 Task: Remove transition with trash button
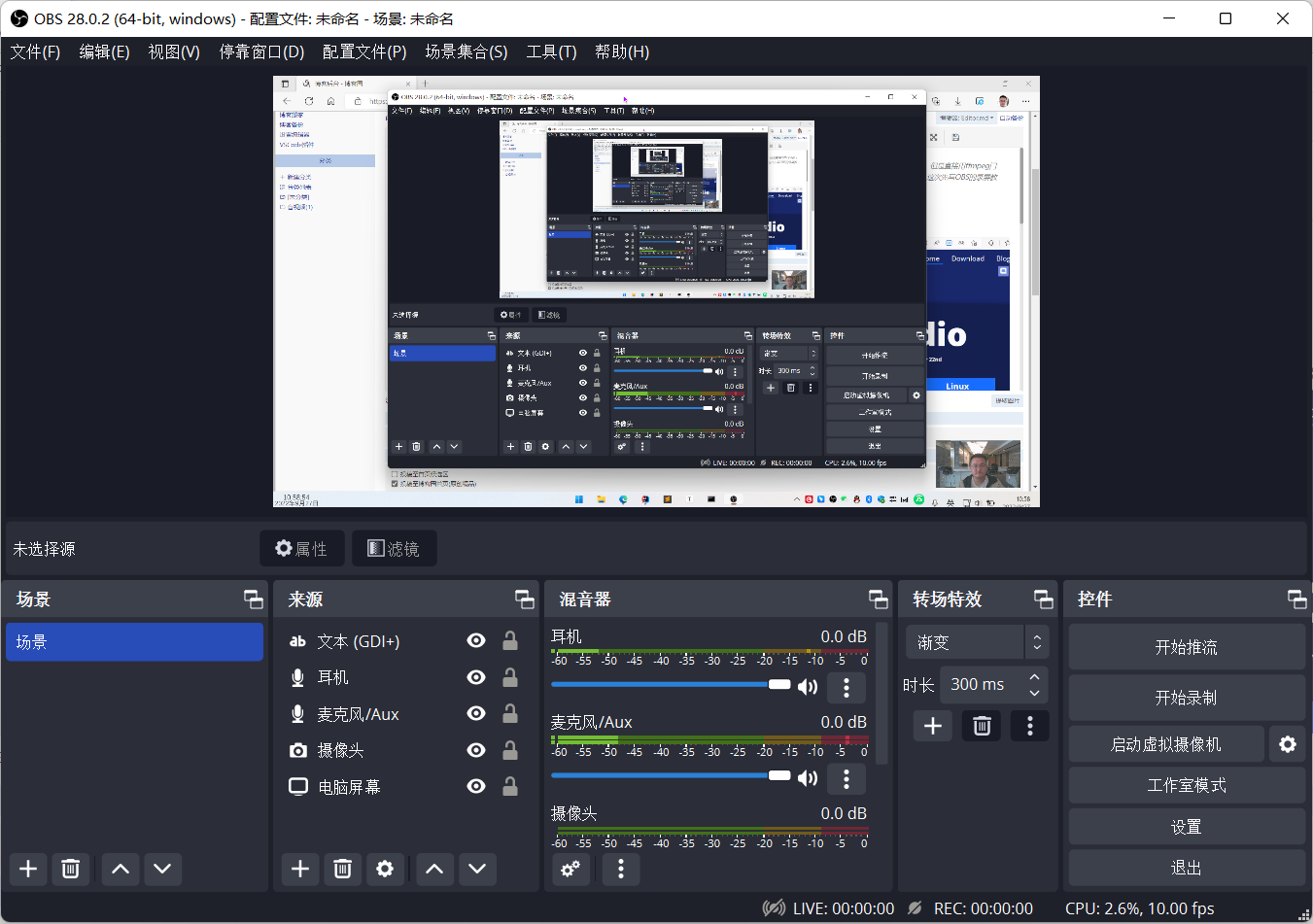point(982,726)
